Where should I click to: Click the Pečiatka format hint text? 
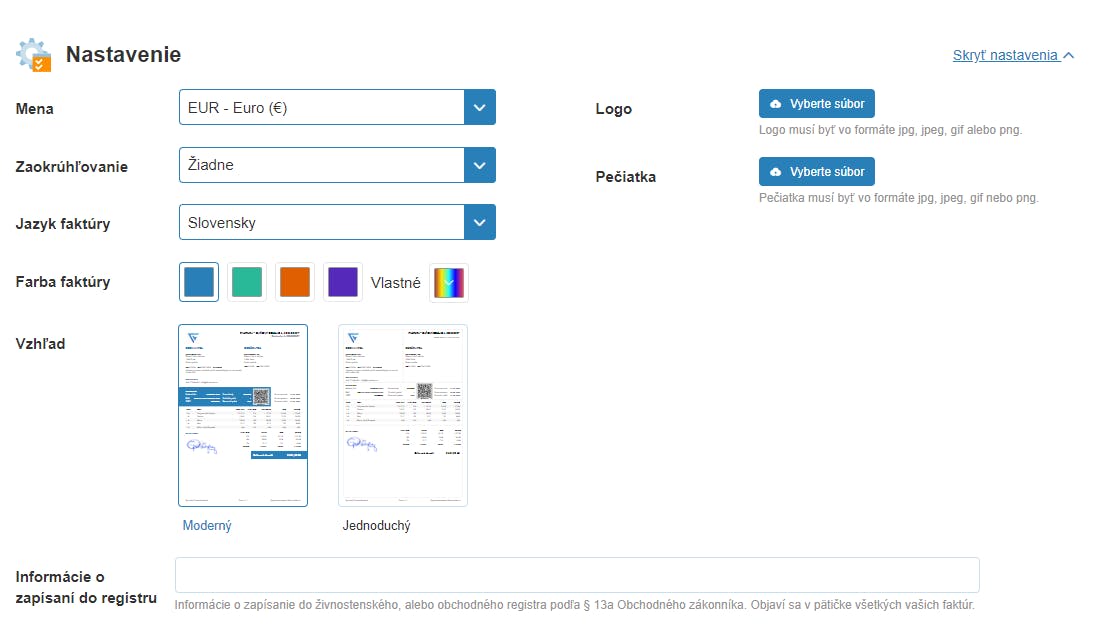coord(899,198)
